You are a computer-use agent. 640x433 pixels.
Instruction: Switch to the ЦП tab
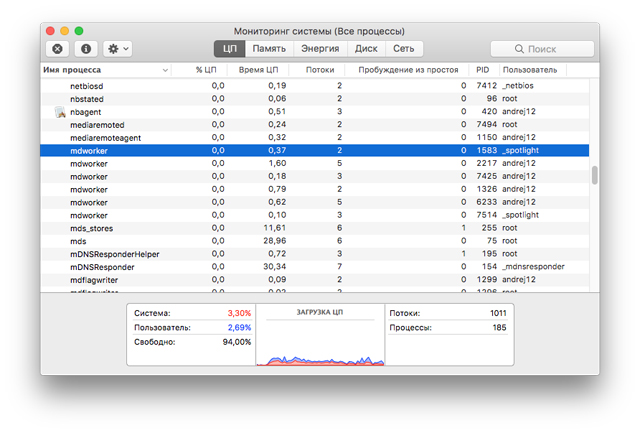click(x=230, y=48)
